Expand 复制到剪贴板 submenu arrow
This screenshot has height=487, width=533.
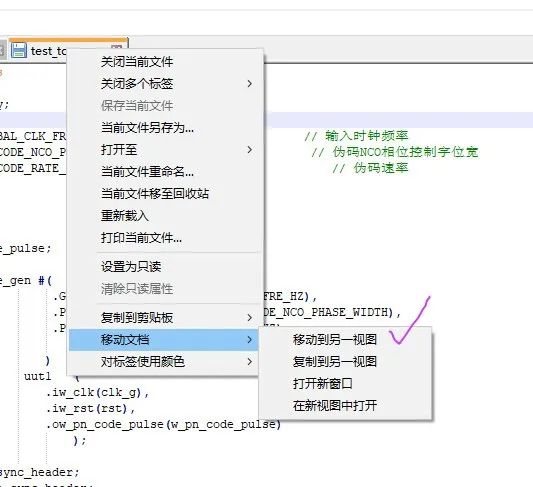[x=250, y=318]
